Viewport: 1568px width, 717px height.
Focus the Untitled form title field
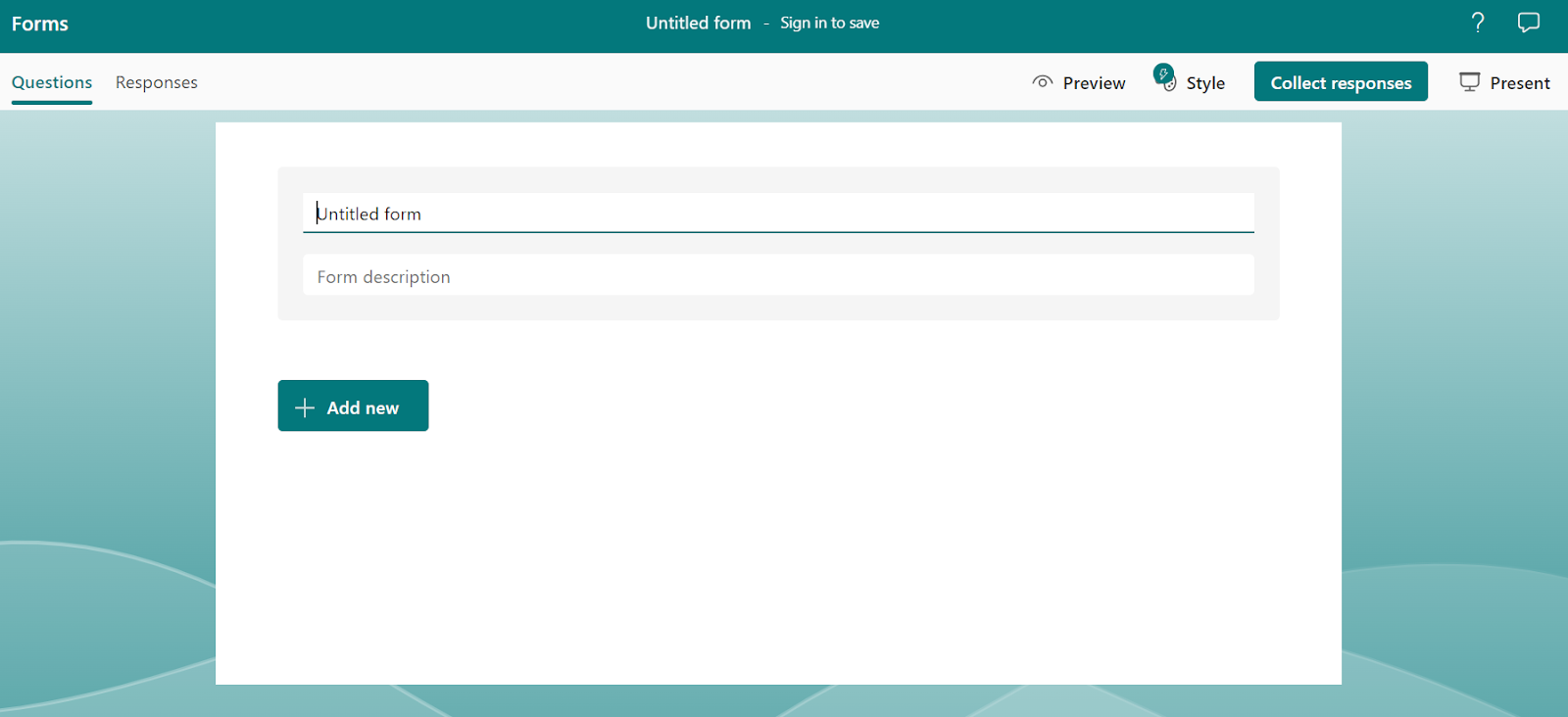point(778,213)
